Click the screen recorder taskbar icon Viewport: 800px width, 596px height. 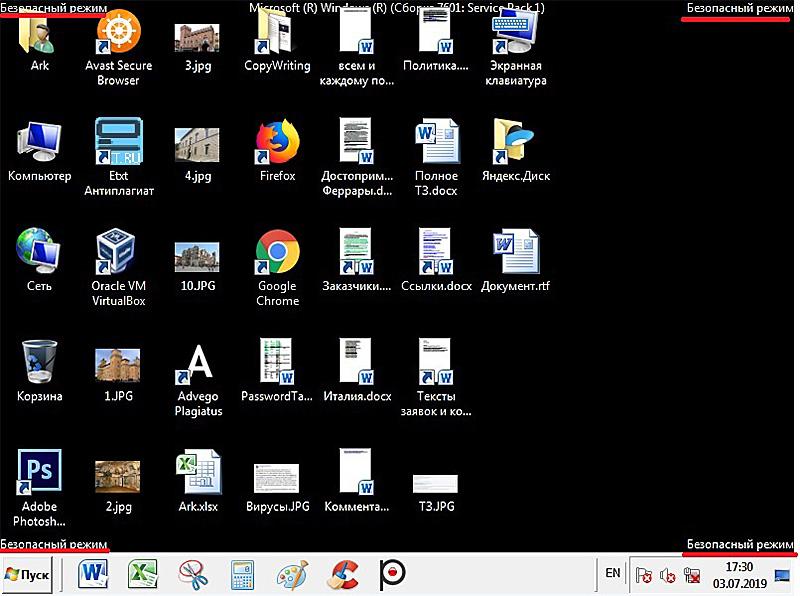point(392,574)
